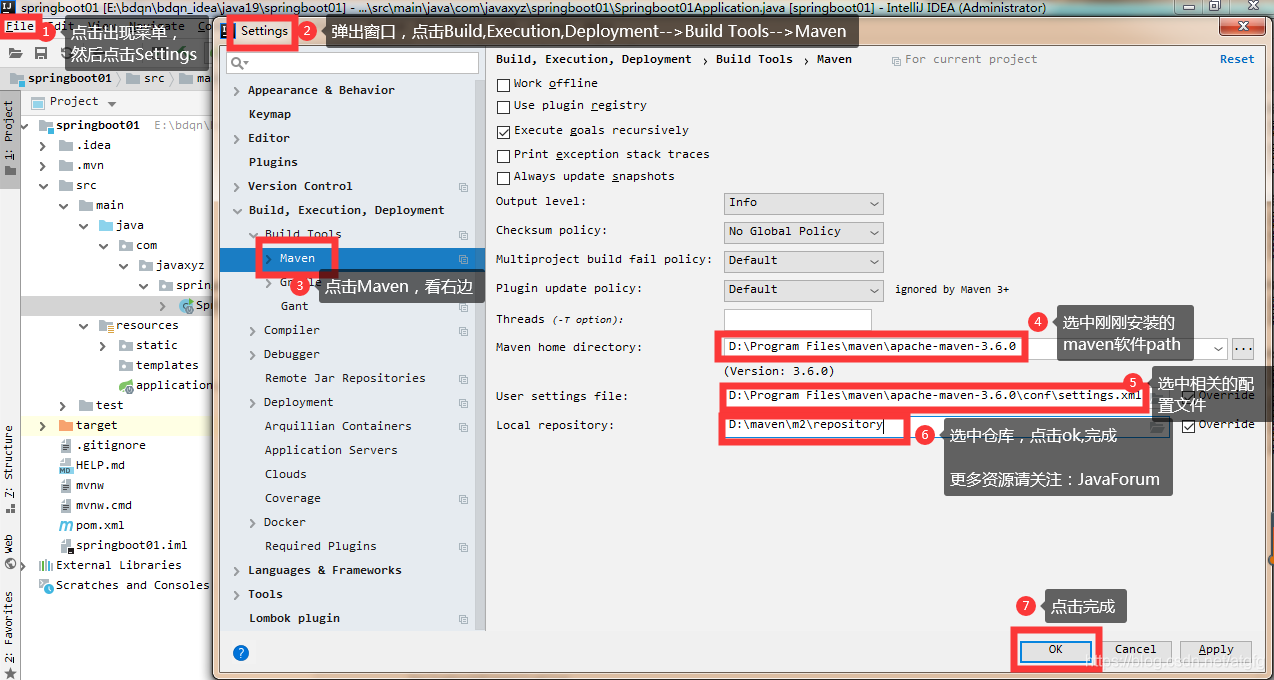Screen dimensions: 1274x680
Task: Click the Threads (-T option) field
Action: (x=797, y=320)
